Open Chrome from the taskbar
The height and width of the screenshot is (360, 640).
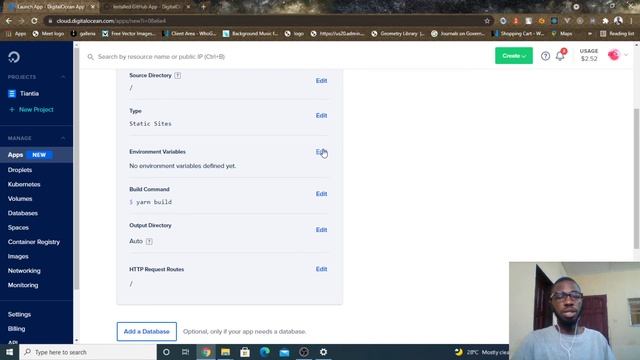click(x=206, y=352)
